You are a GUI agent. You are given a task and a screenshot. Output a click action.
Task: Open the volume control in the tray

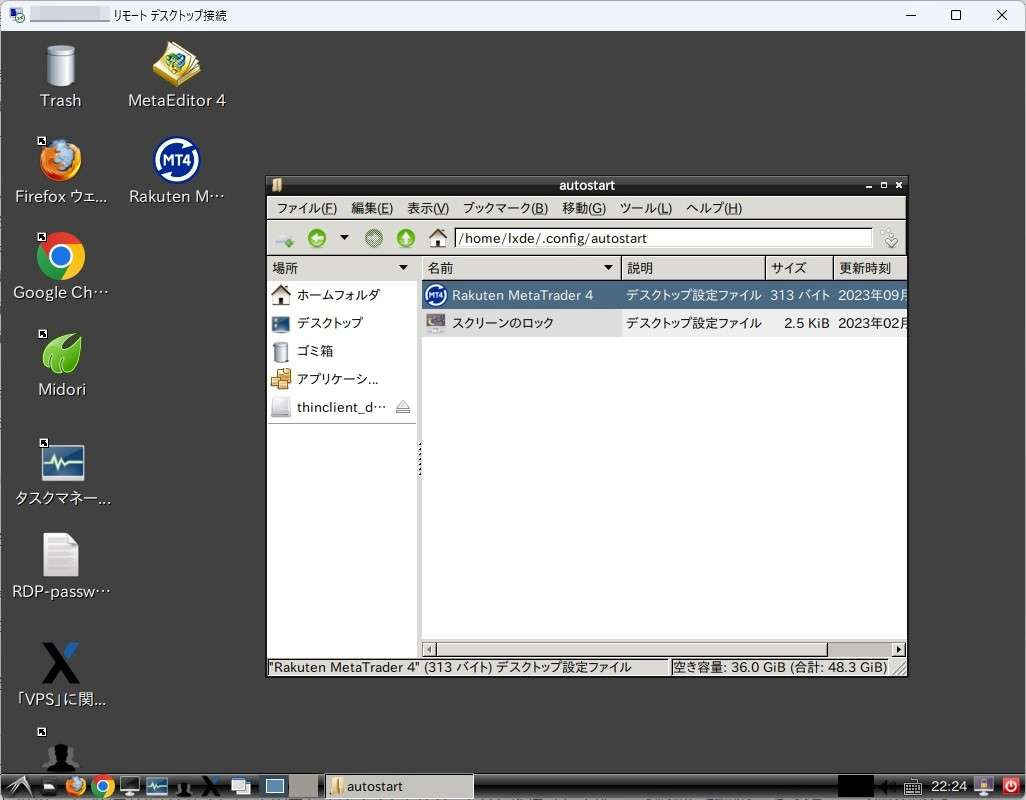coord(887,786)
